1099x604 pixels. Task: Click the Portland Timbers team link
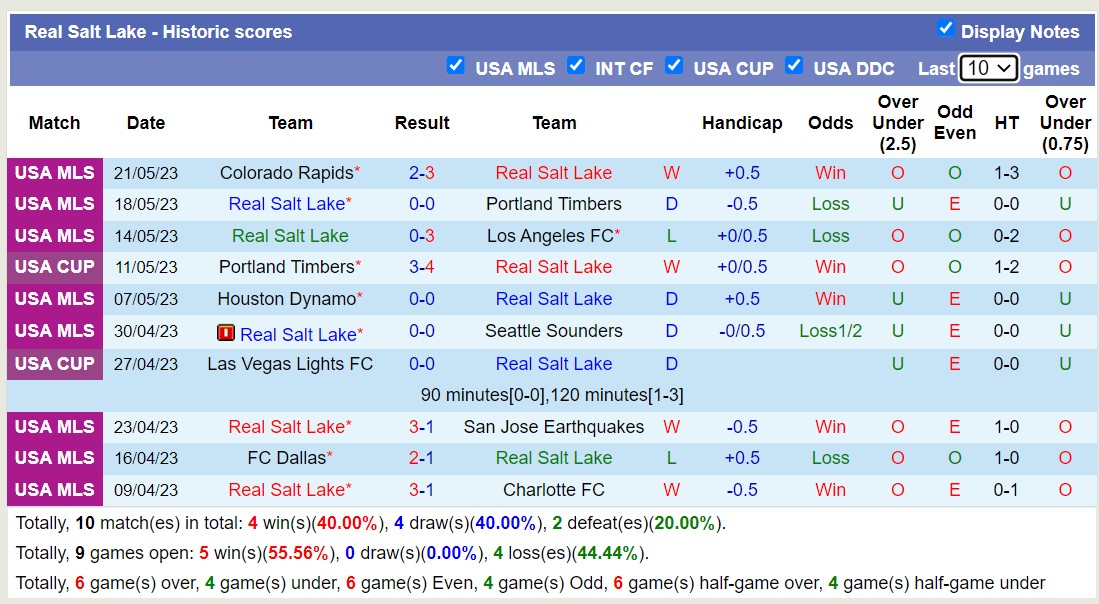[x=553, y=204]
